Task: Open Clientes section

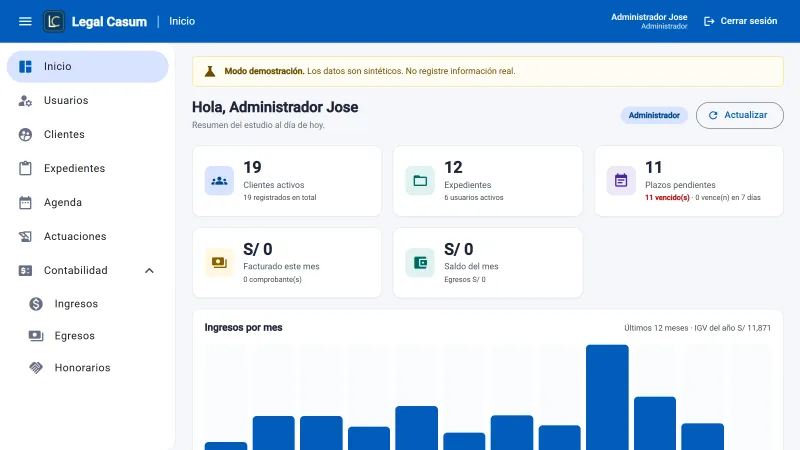Action: tap(88, 134)
